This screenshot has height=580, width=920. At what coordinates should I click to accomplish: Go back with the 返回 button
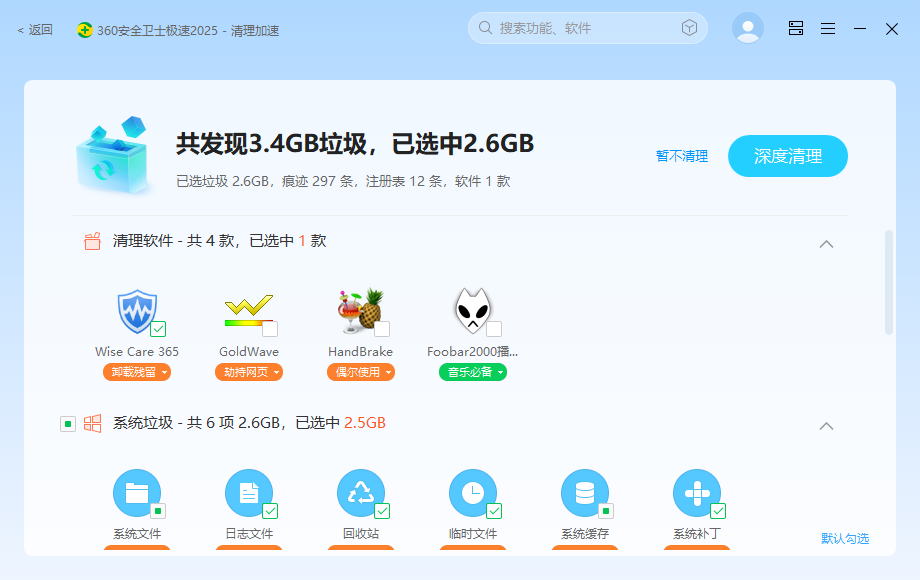35,30
